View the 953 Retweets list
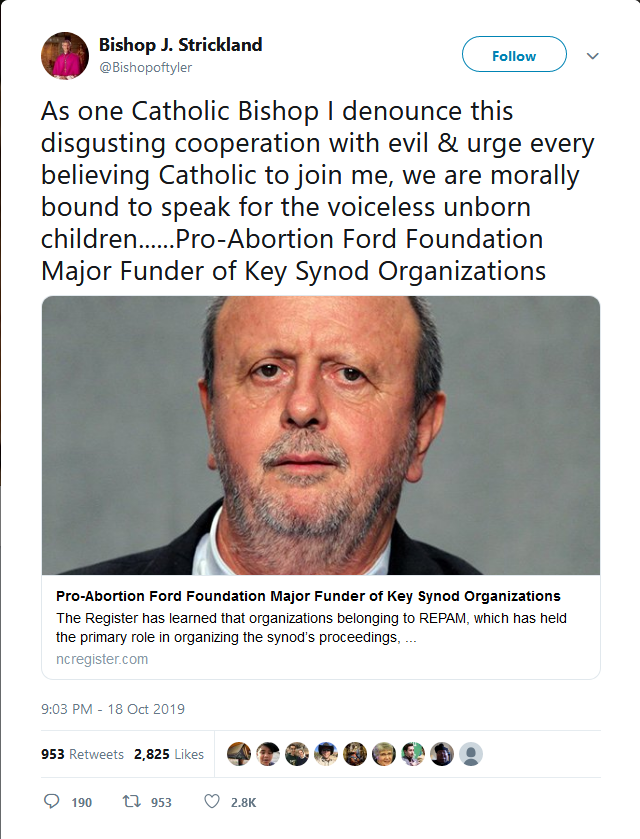The width and height of the screenshot is (640, 839). point(82,754)
